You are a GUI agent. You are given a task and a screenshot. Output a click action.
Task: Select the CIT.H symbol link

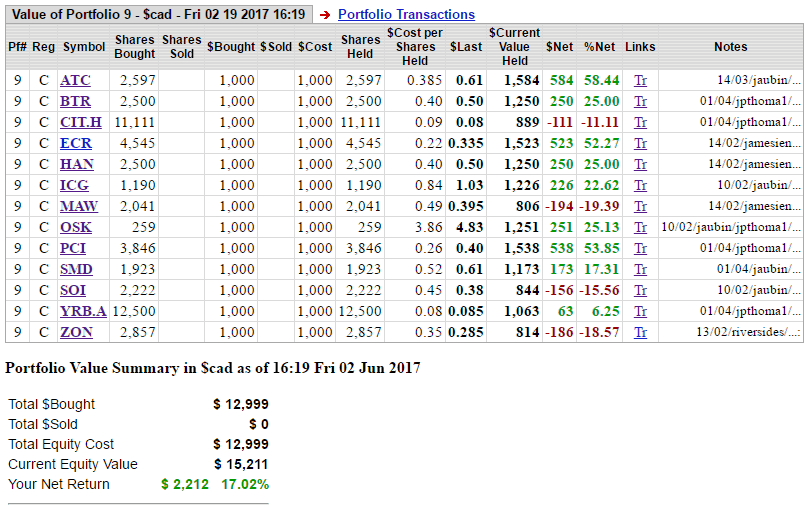click(x=81, y=122)
